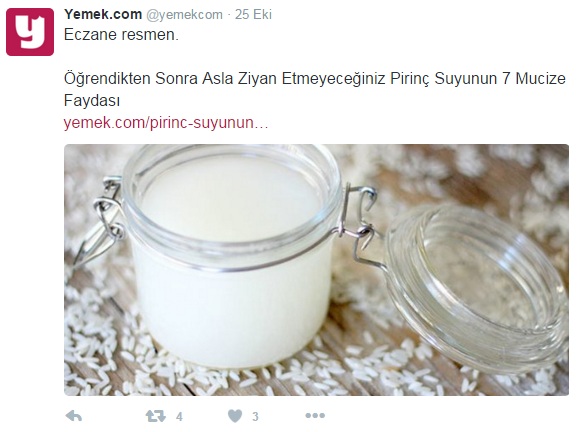Open the rice water jar photo
Viewport: 577px width, 432px height.
click(x=316, y=270)
